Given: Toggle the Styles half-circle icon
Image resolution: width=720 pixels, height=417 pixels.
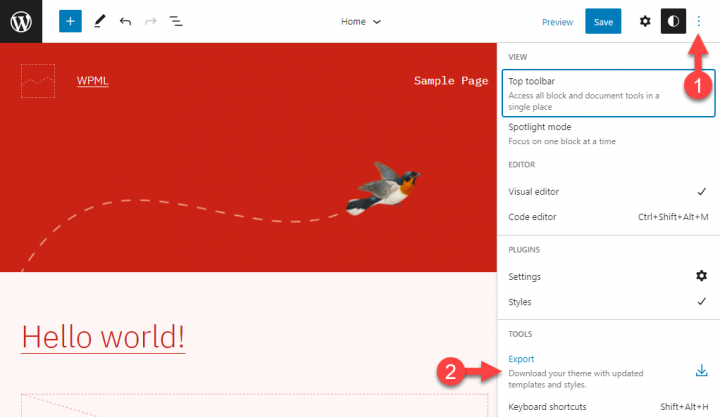Looking at the screenshot, I should pos(673,21).
